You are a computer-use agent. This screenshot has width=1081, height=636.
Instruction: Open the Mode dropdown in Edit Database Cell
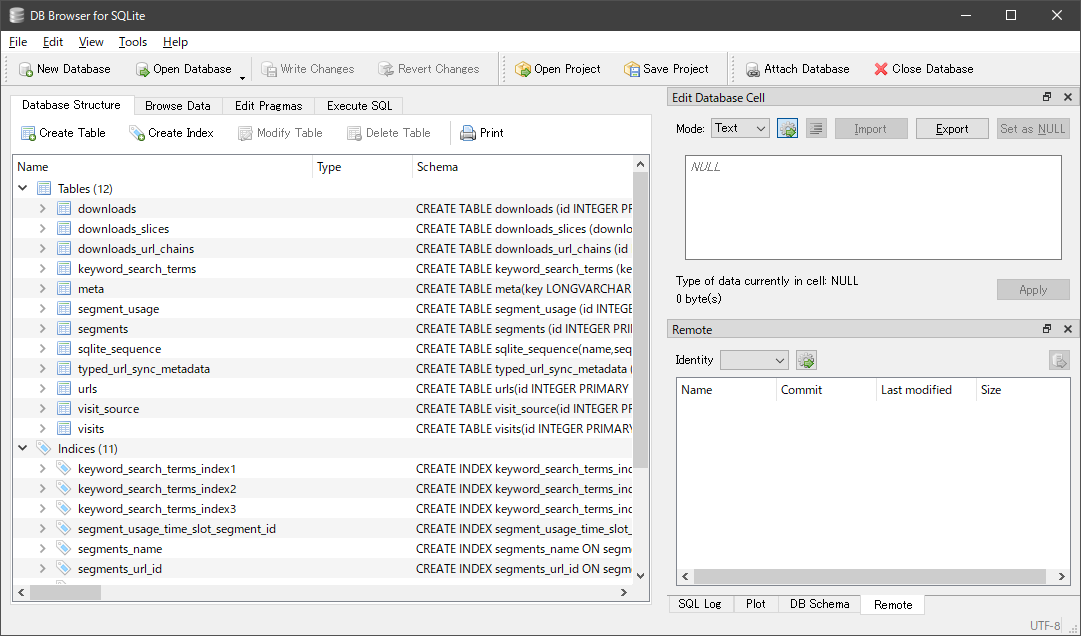(x=740, y=128)
